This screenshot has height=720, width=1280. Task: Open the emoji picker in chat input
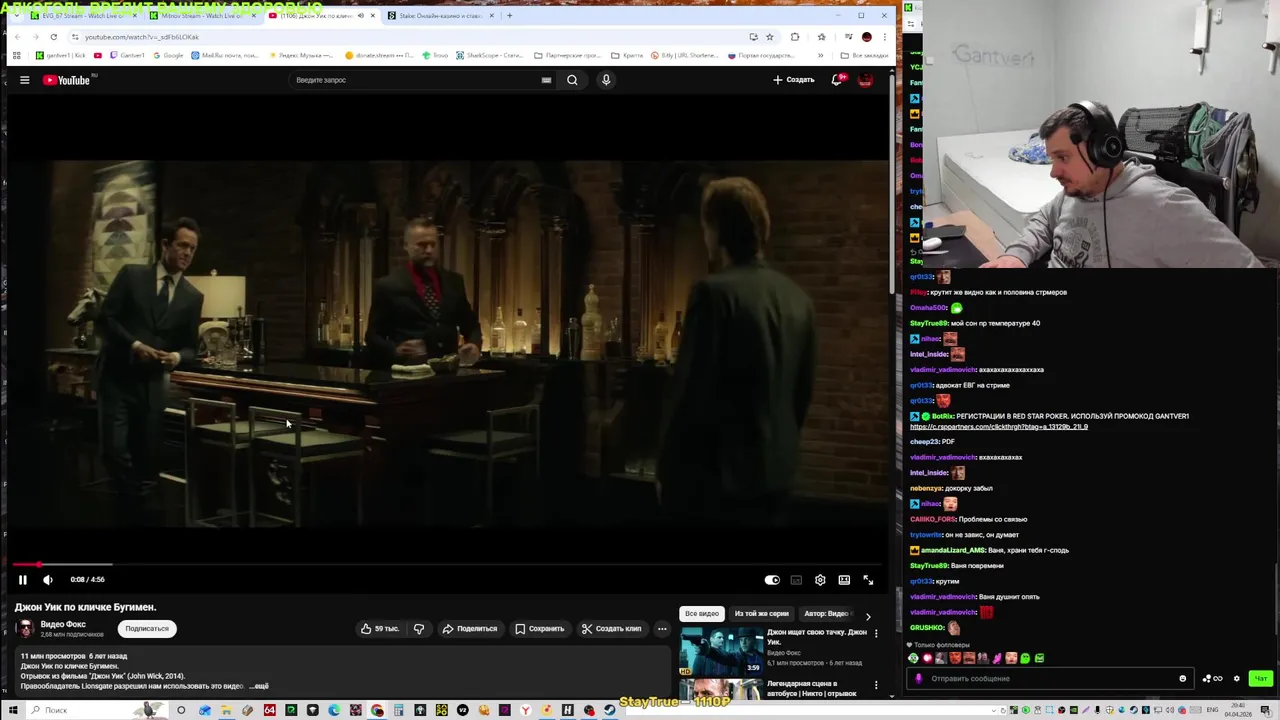(x=1183, y=679)
